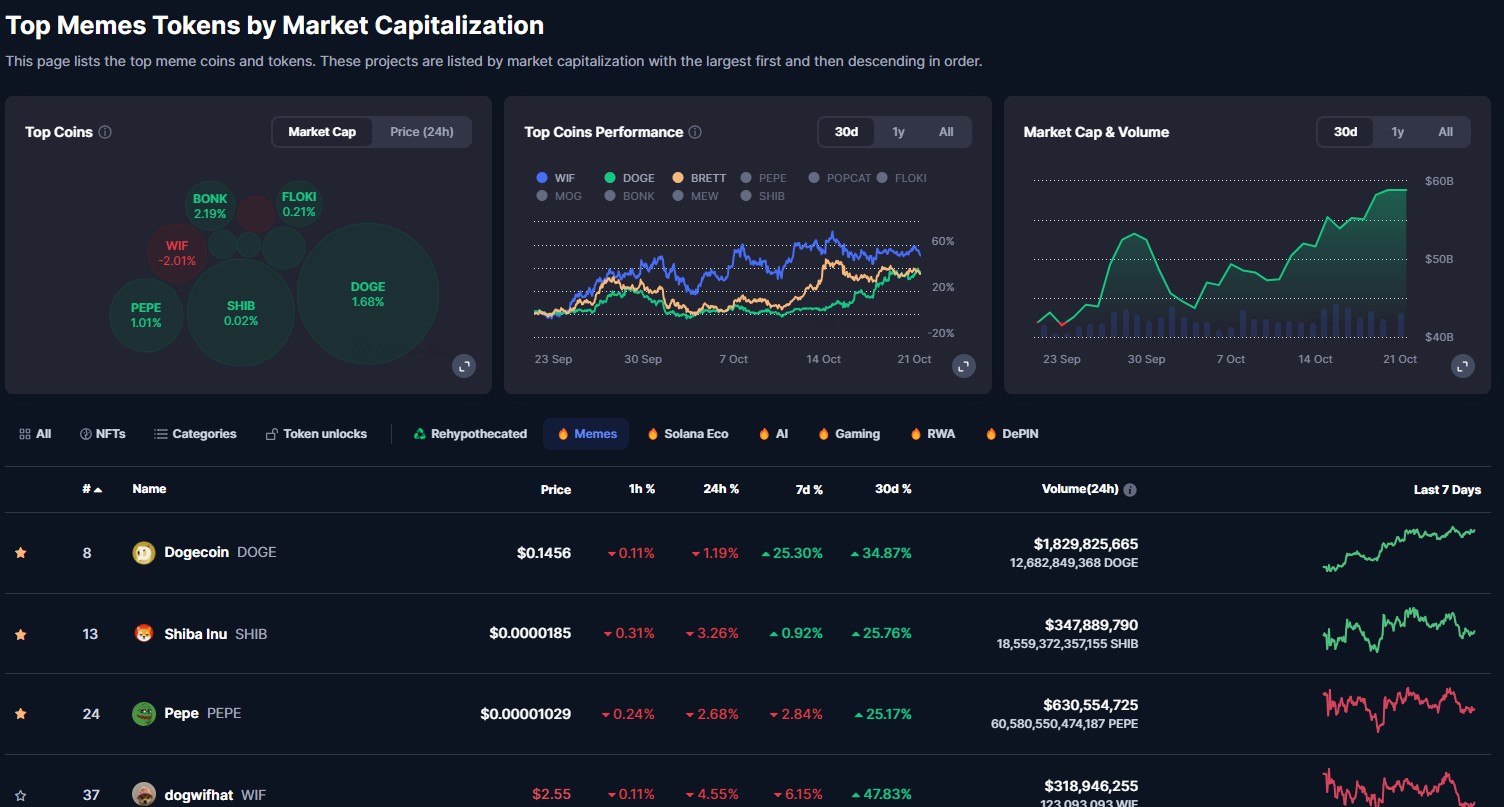Sort table by rank # column

click(92, 489)
